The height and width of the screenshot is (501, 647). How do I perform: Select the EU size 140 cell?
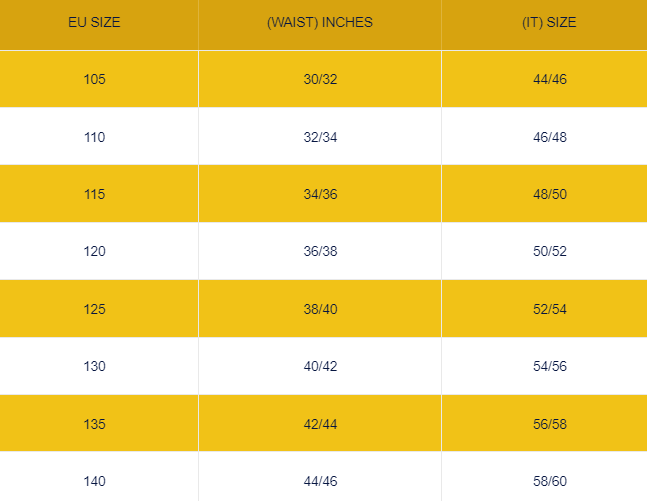[x=95, y=482]
